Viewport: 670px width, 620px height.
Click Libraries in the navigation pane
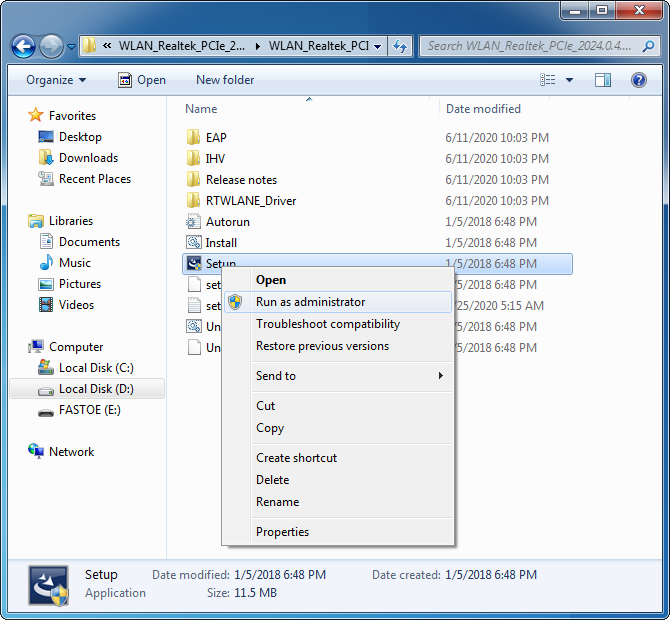(71, 220)
